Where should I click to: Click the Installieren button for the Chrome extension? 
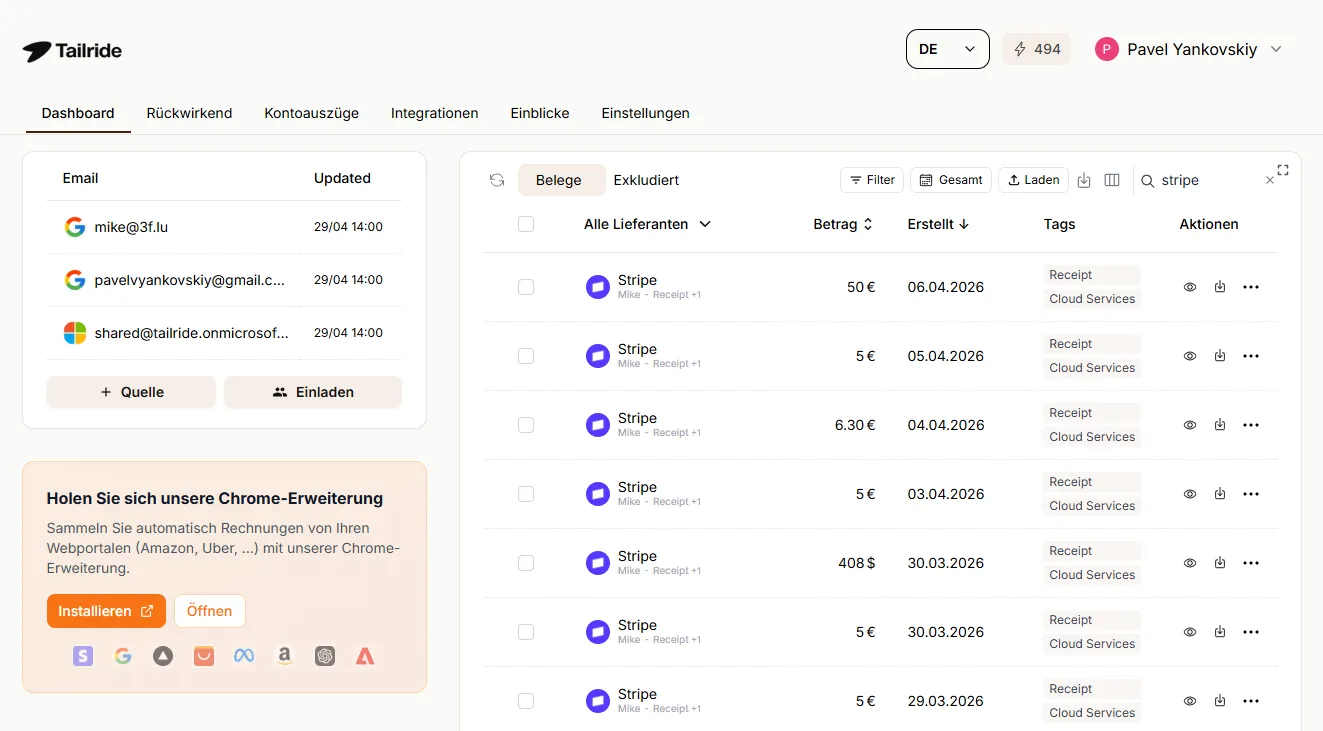click(106, 611)
